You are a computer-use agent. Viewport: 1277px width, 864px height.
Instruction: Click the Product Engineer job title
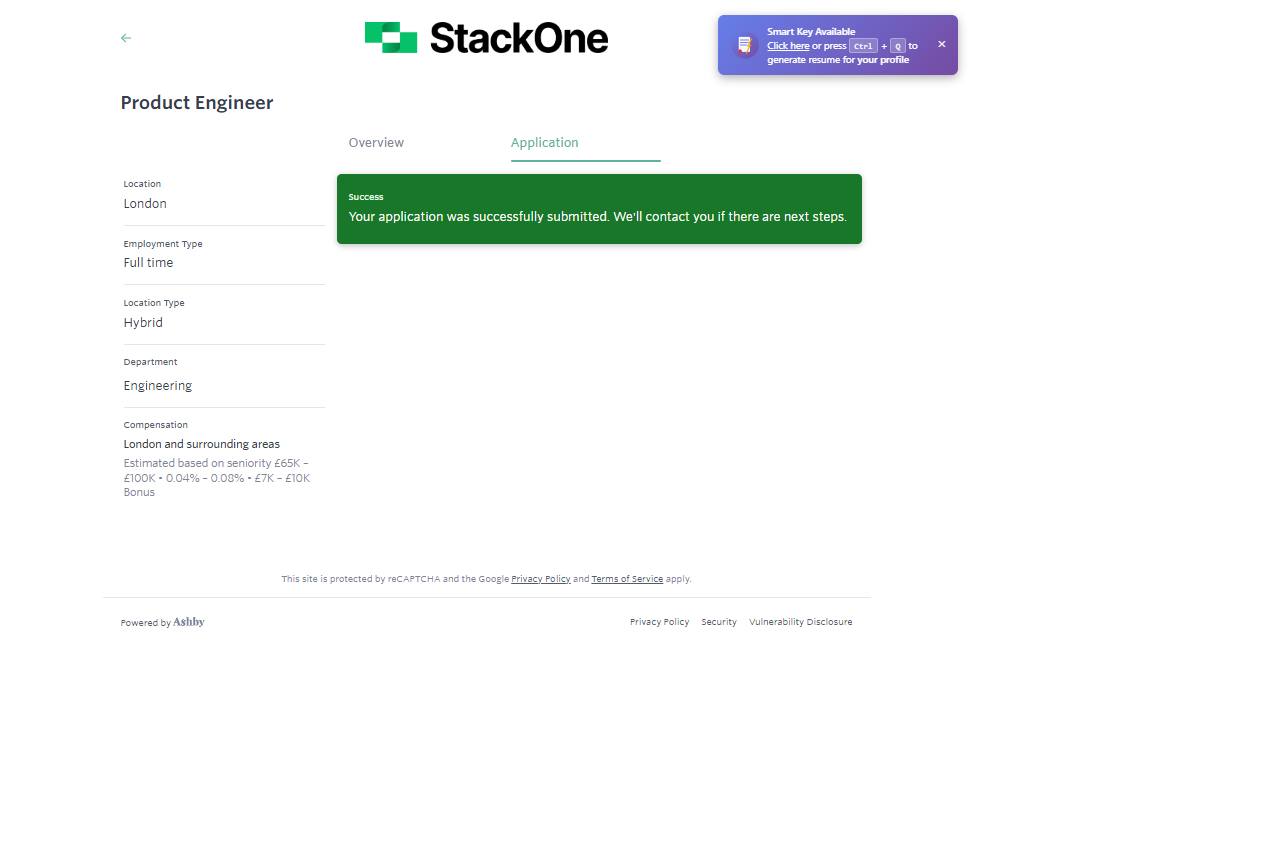(x=197, y=103)
